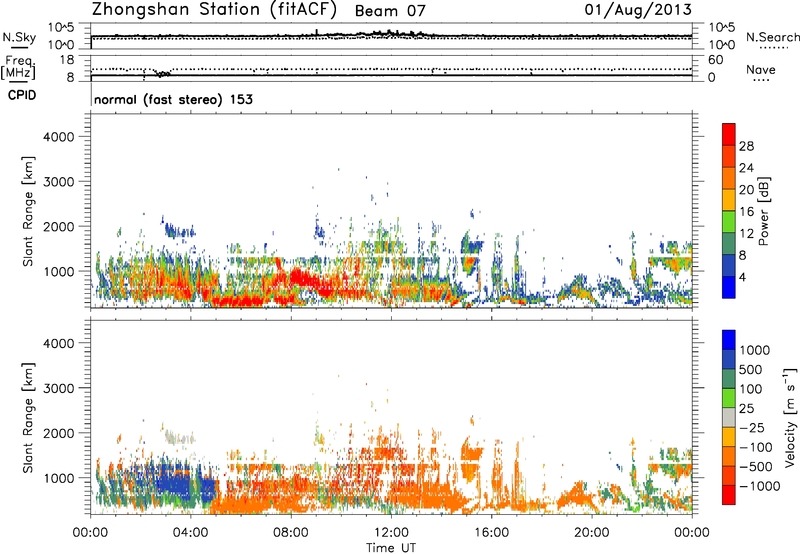Click the solid line sample under 'N.Sky'
Image resolution: width=800 pixels, height=554 pixels.
pyautogui.click(x=19, y=47)
